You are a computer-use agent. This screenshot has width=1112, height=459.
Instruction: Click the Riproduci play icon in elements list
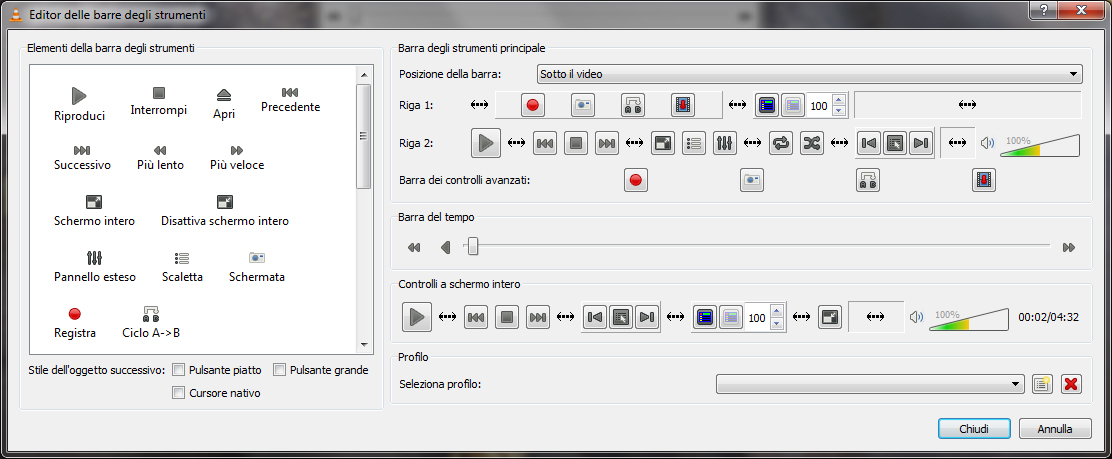(x=79, y=95)
